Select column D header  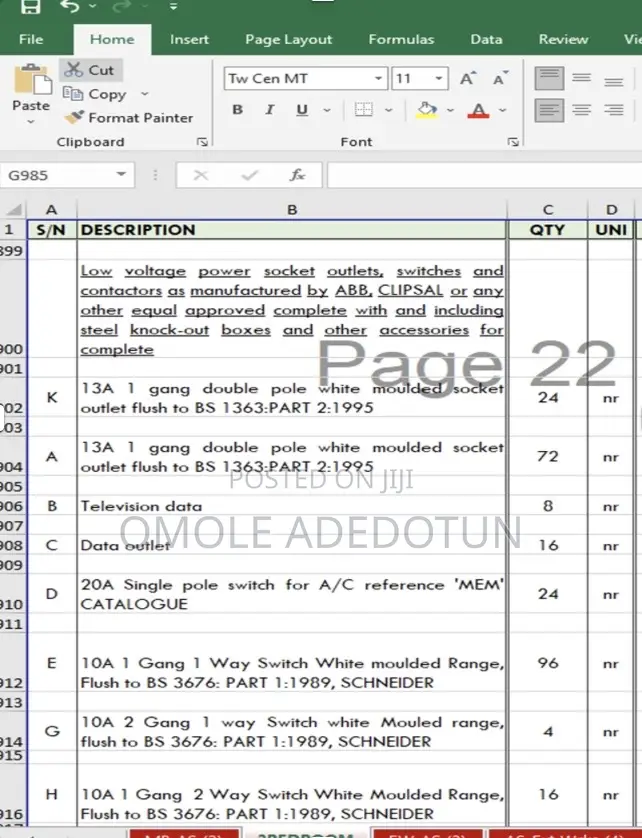coord(612,210)
